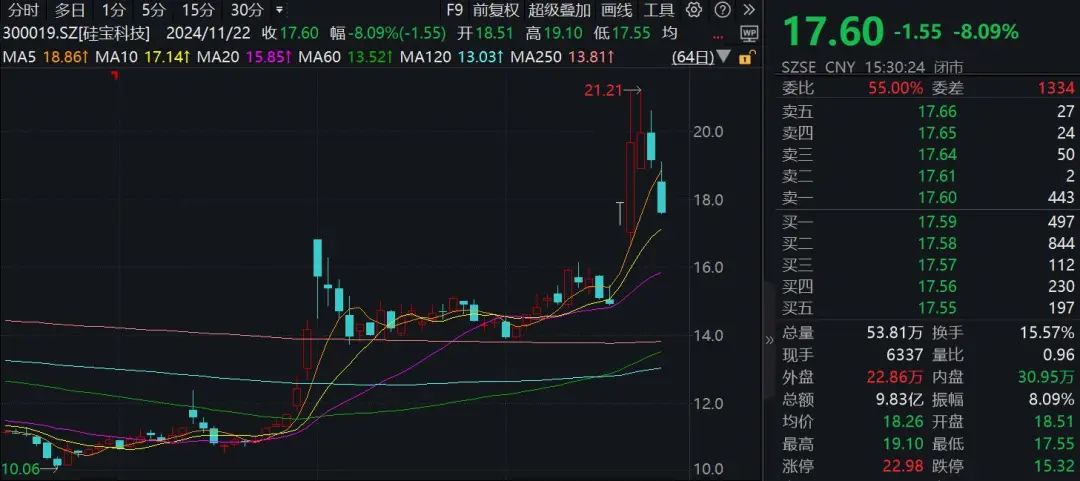
Task: Switch to the 分时 intraday tab
Action: tap(25, 10)
